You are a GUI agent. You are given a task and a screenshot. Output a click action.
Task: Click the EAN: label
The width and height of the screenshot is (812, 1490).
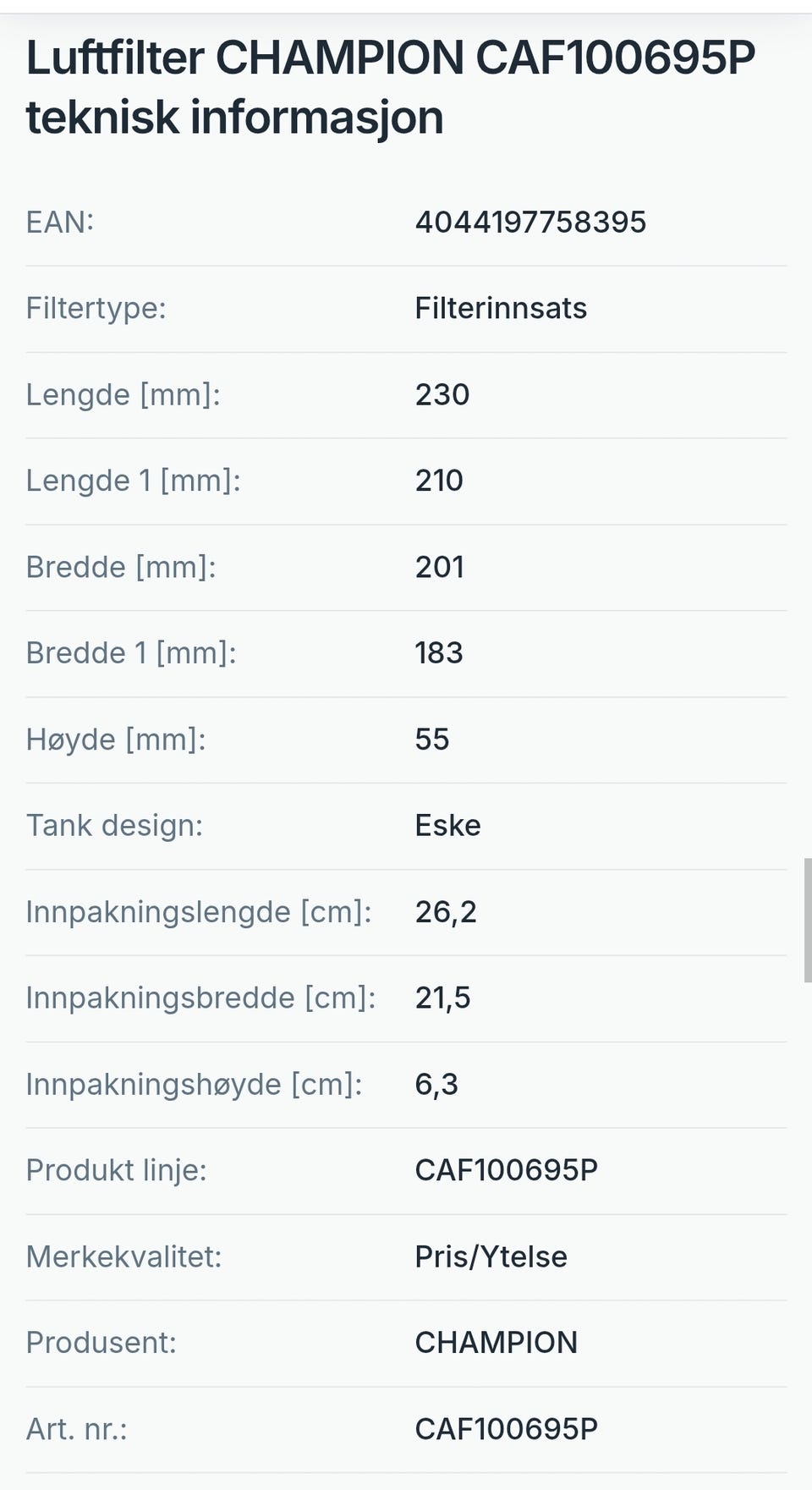60,223
